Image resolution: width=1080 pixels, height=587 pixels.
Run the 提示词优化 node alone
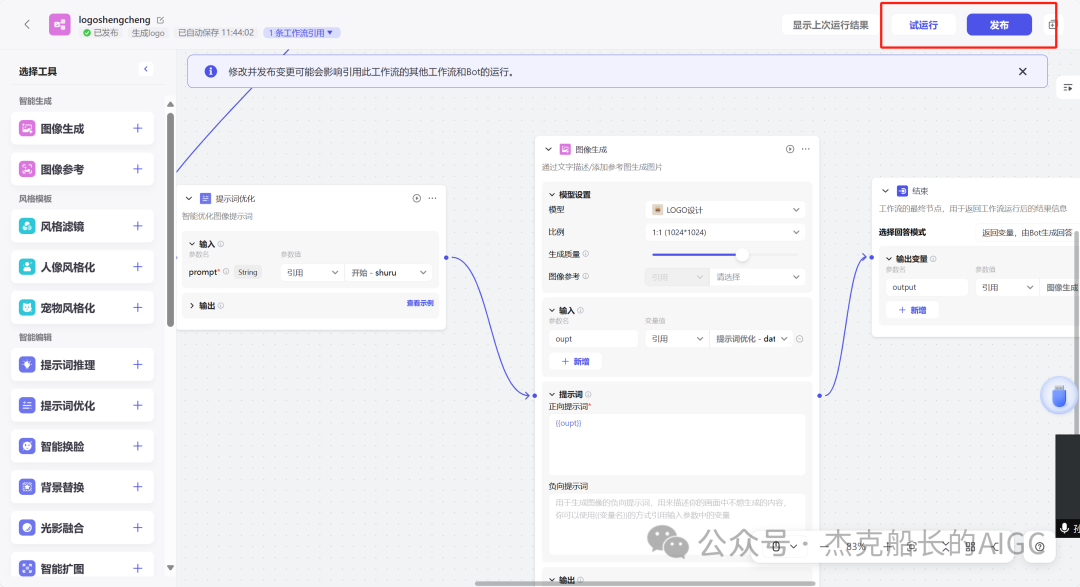[x=417, y=198]
